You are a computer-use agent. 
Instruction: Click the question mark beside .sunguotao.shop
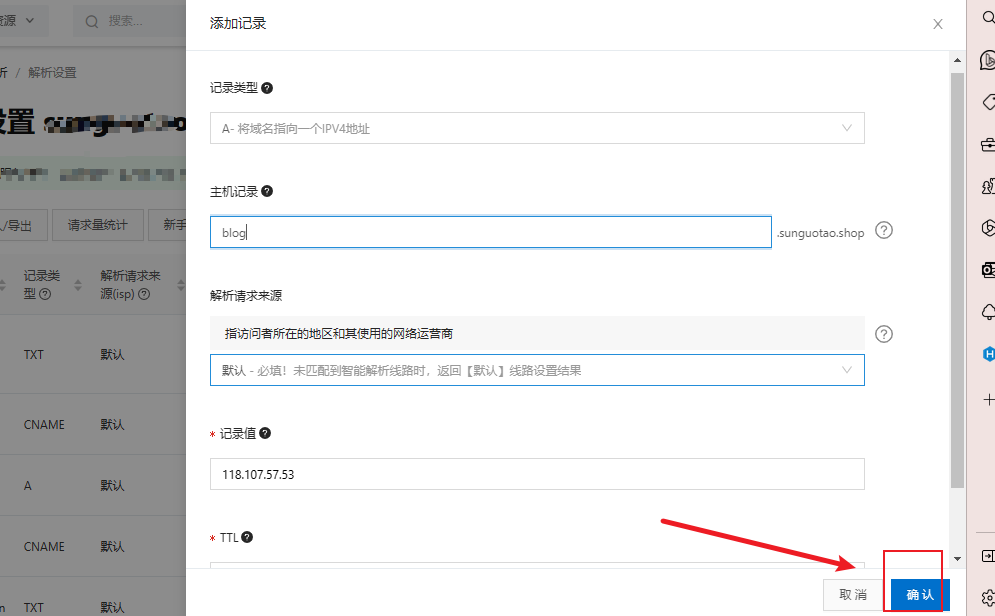tap(883, 231)
